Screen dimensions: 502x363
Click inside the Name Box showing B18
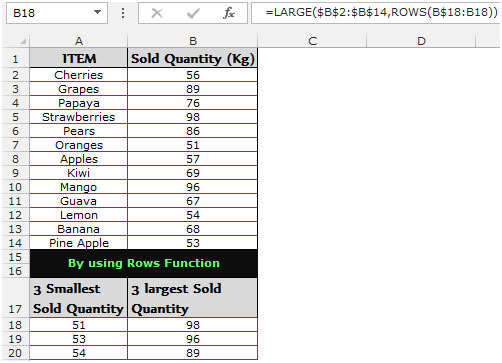pyautogui.click(x=57, y=13)
